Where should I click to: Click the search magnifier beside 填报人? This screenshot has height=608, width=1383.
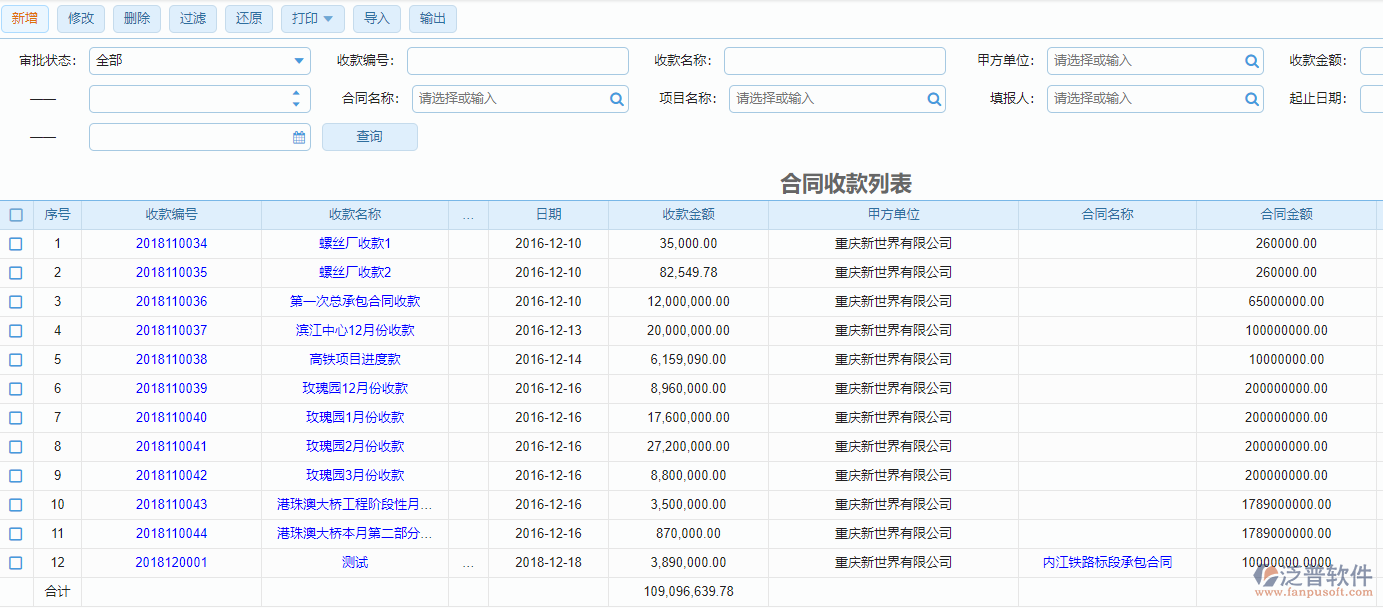(x=1251, y=99)
